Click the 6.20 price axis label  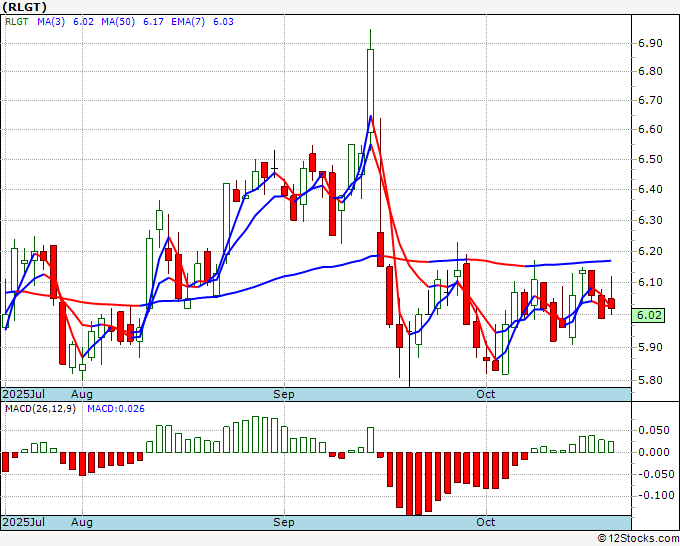coord(650,251)
